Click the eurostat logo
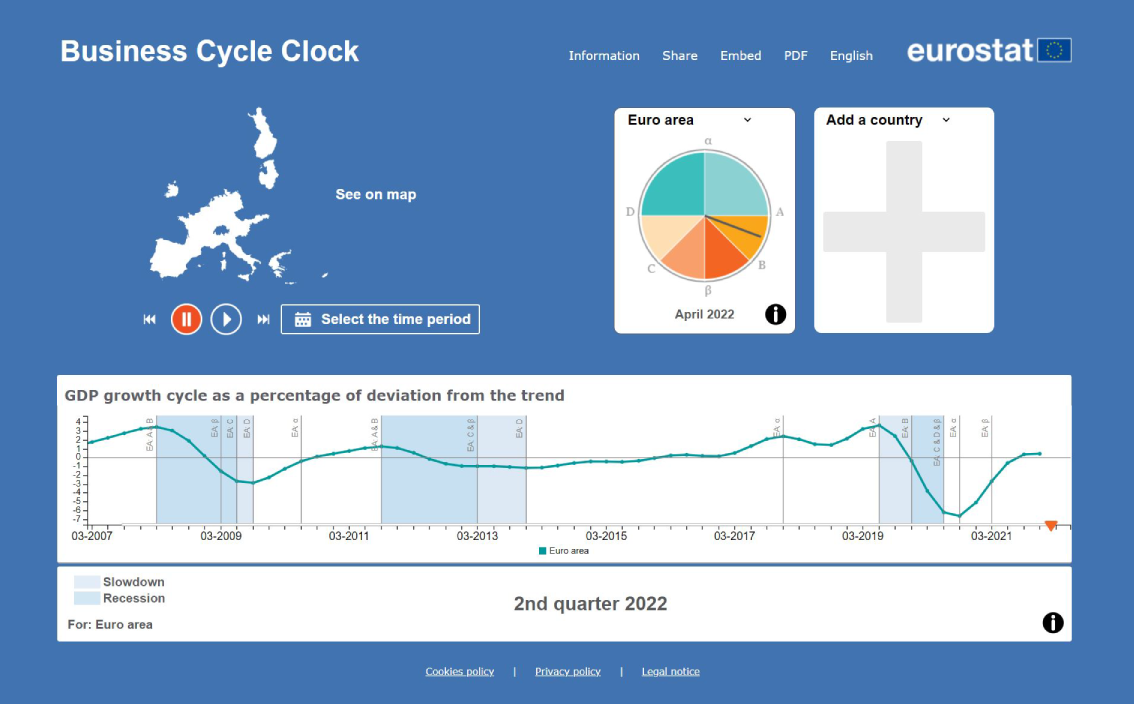This screenshot has width=1134, height=704. pyautogui.click(x=989, y=51)
